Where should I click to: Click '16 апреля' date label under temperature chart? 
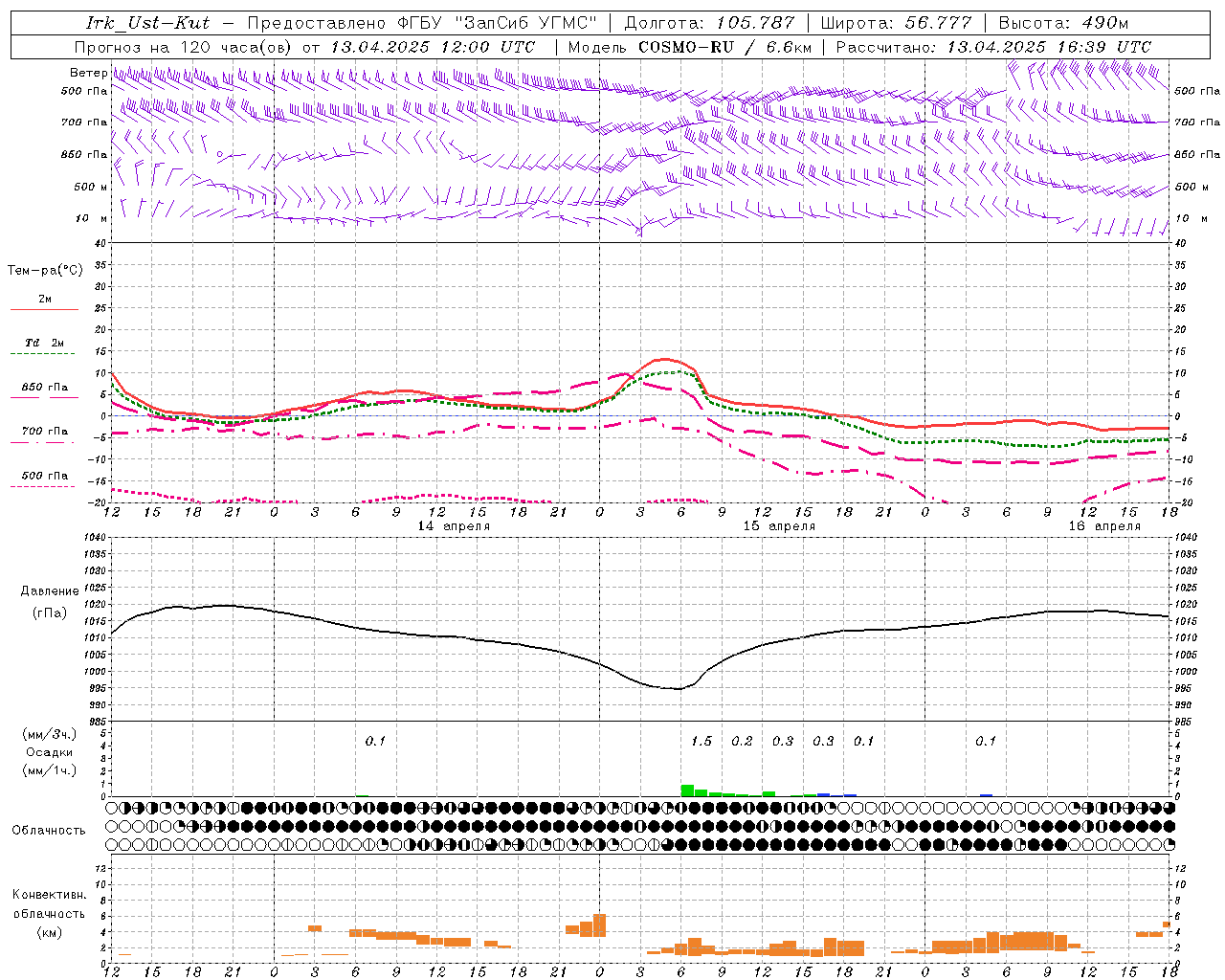point(1104,526)
